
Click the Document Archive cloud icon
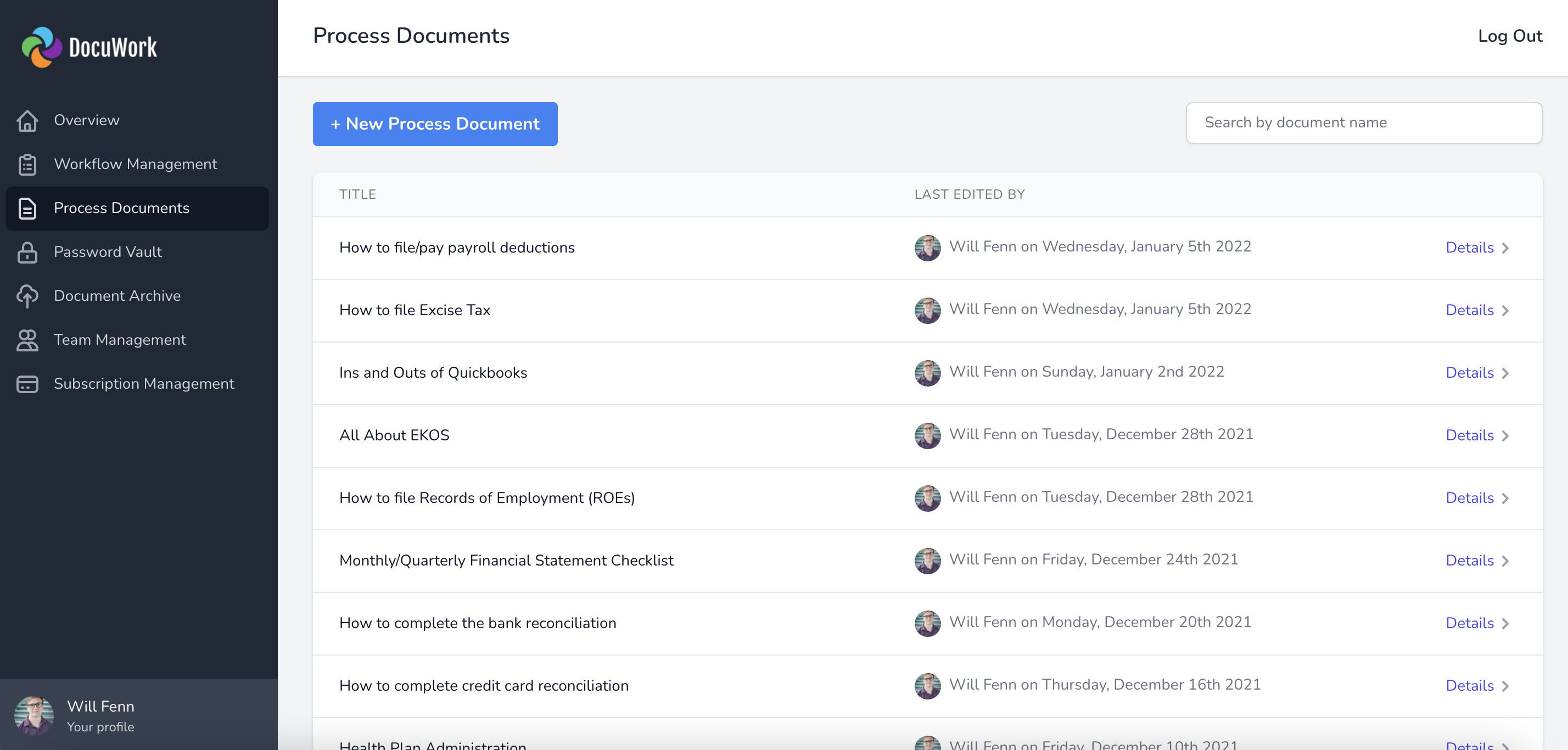[27, 296]
